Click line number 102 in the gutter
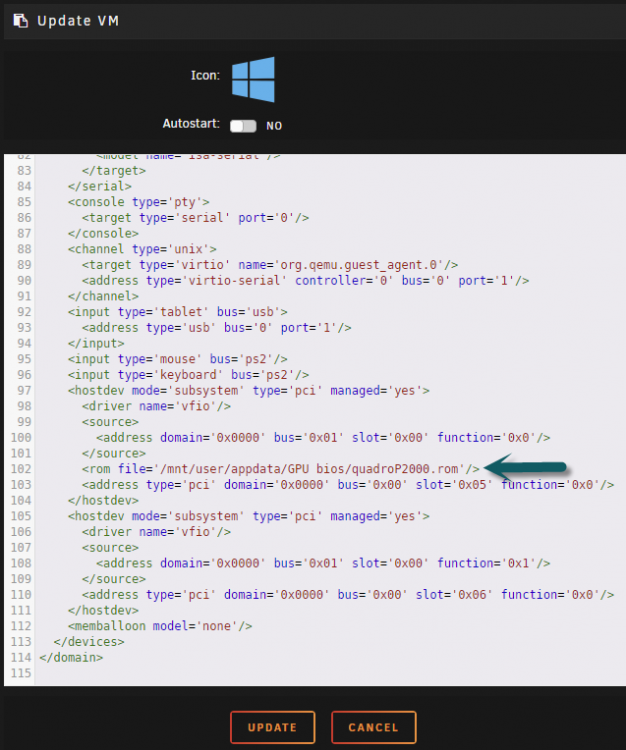The image size is (626, 750). 21,469
